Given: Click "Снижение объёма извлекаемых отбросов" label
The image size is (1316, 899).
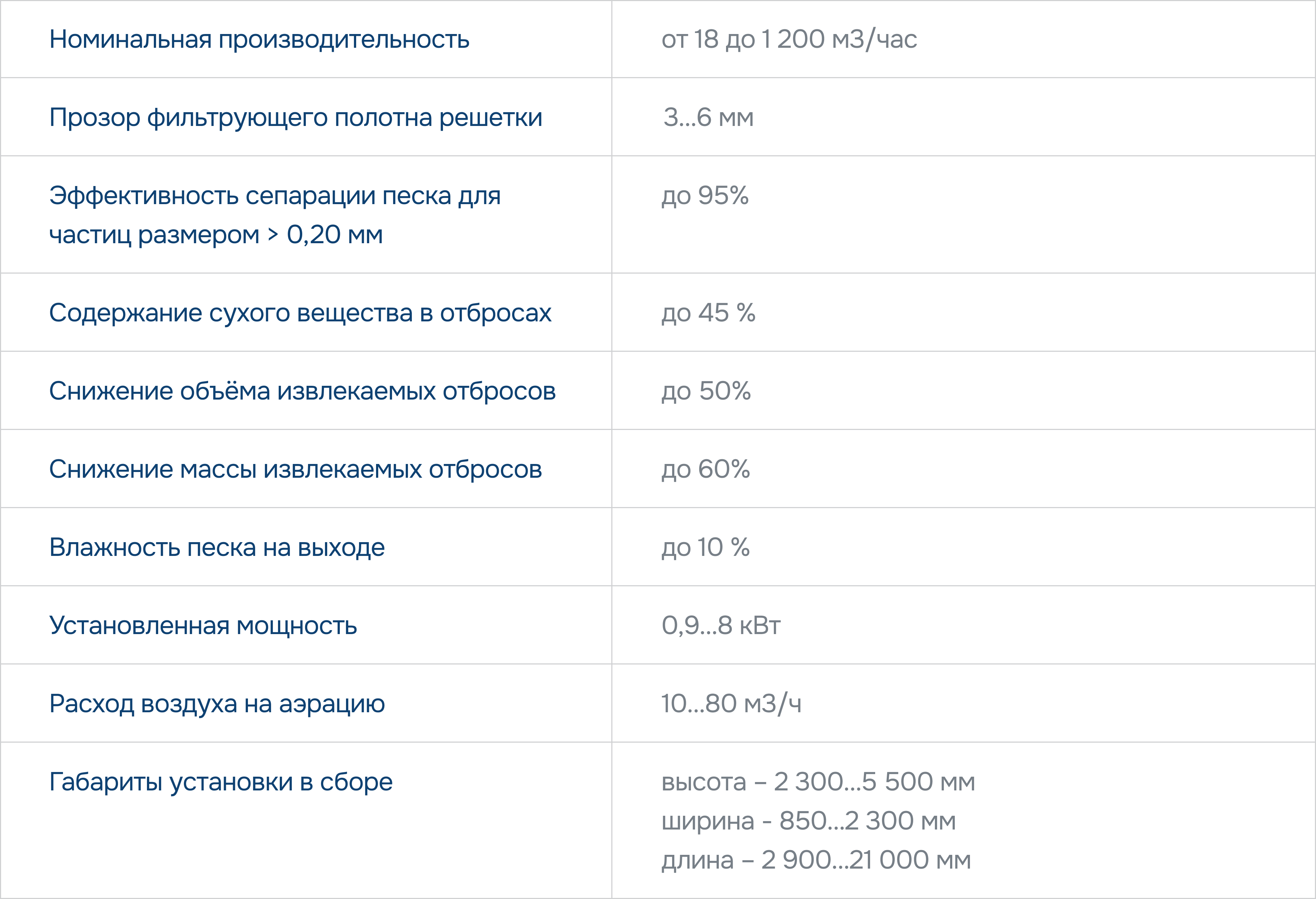Looking at the screenshot, I should 302,391.
